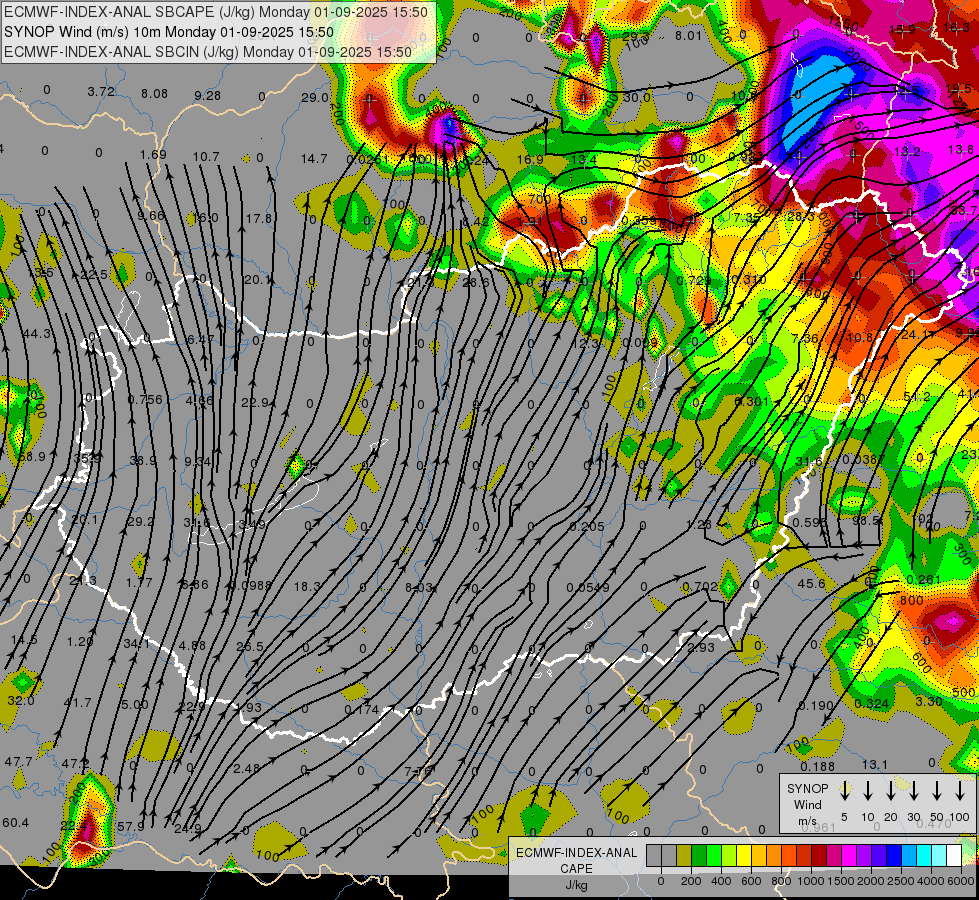979x900 pixels.
Task: Click the map value '18.3'
Action: (307, 586)
